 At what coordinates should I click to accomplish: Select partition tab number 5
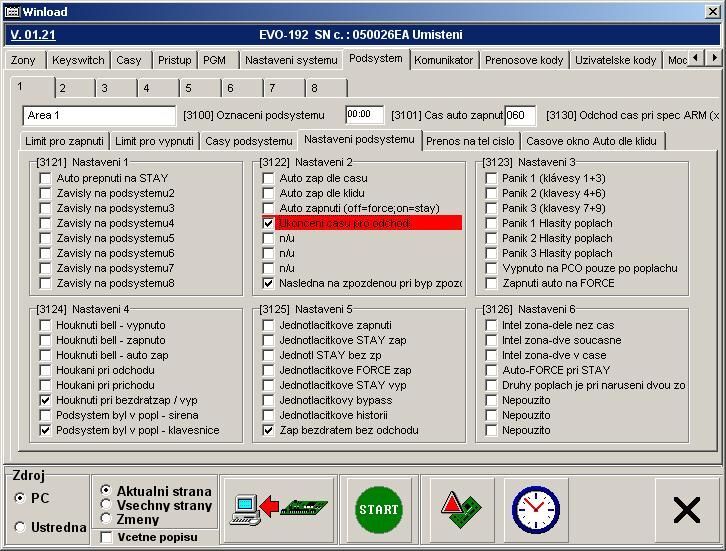pos(187,88)
